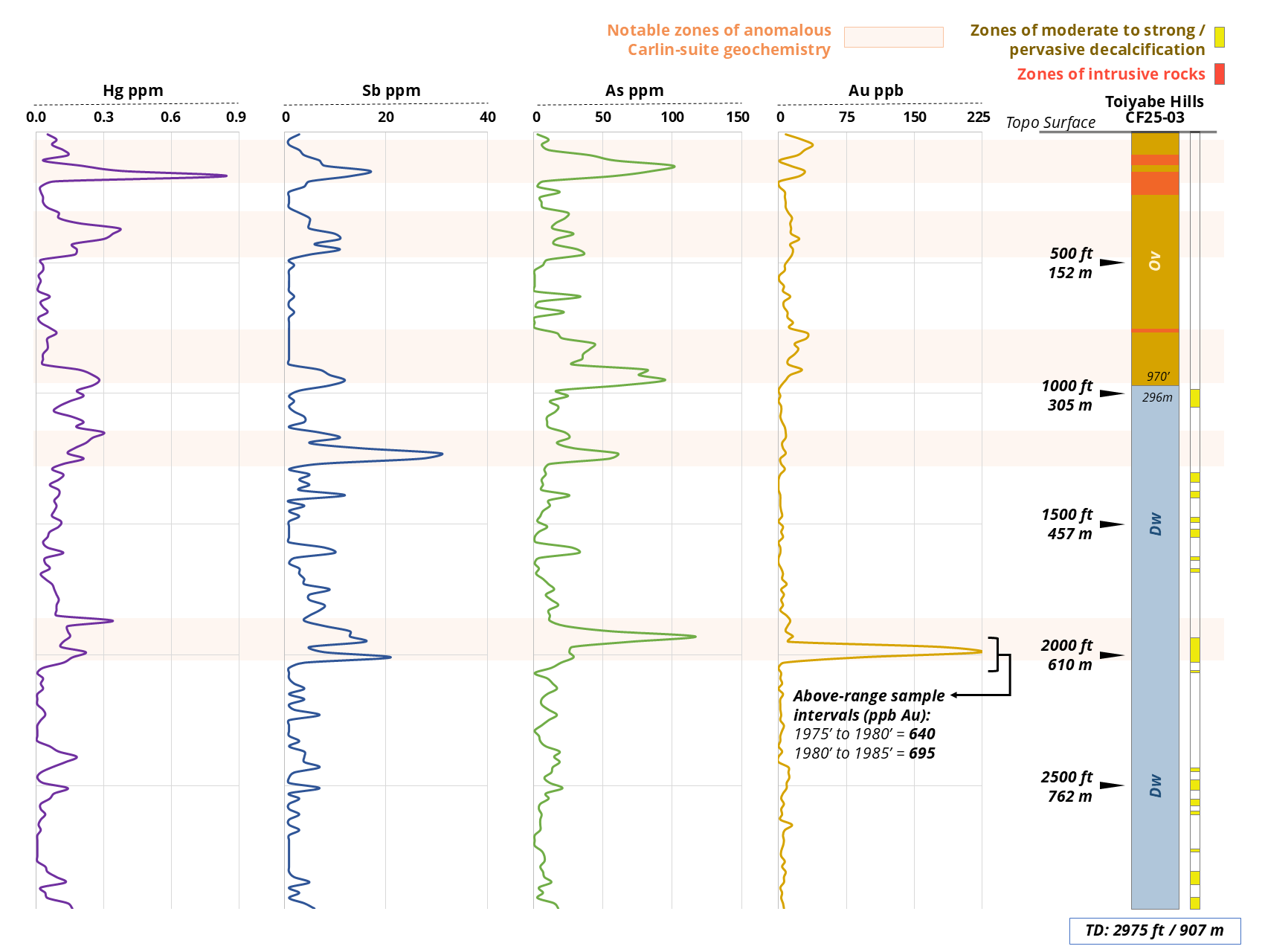This screenshot has height=952, width=1265.
Task: Select the 2500 ft depth arrow marker
Action: (x=1112, y=785)
